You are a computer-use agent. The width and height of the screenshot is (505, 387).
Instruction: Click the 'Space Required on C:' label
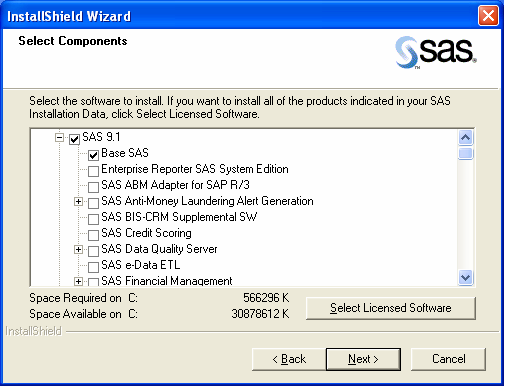pos(83,298)
